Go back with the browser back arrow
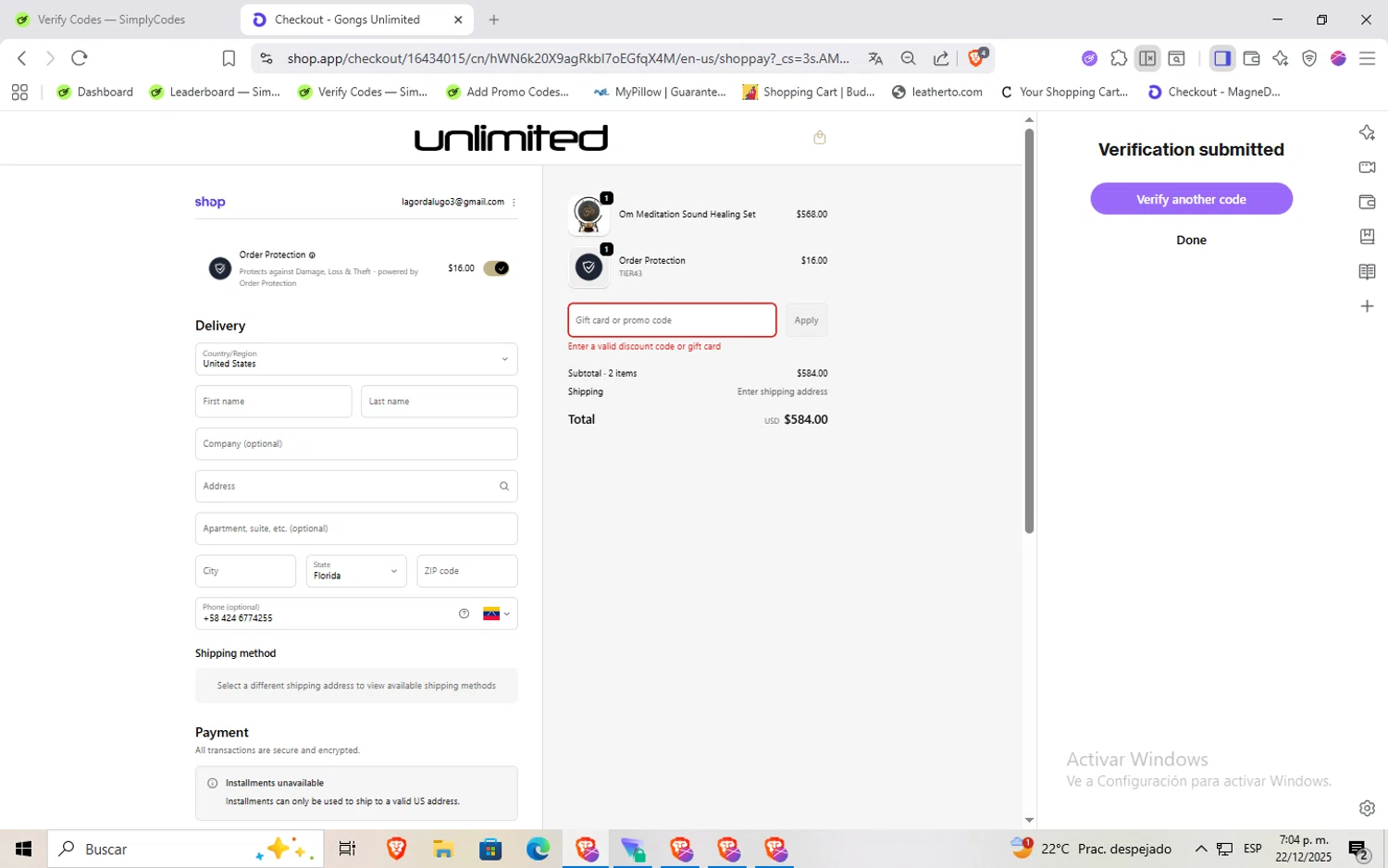The width and height of the screenshot is (1388, 868). coord(22,58)
